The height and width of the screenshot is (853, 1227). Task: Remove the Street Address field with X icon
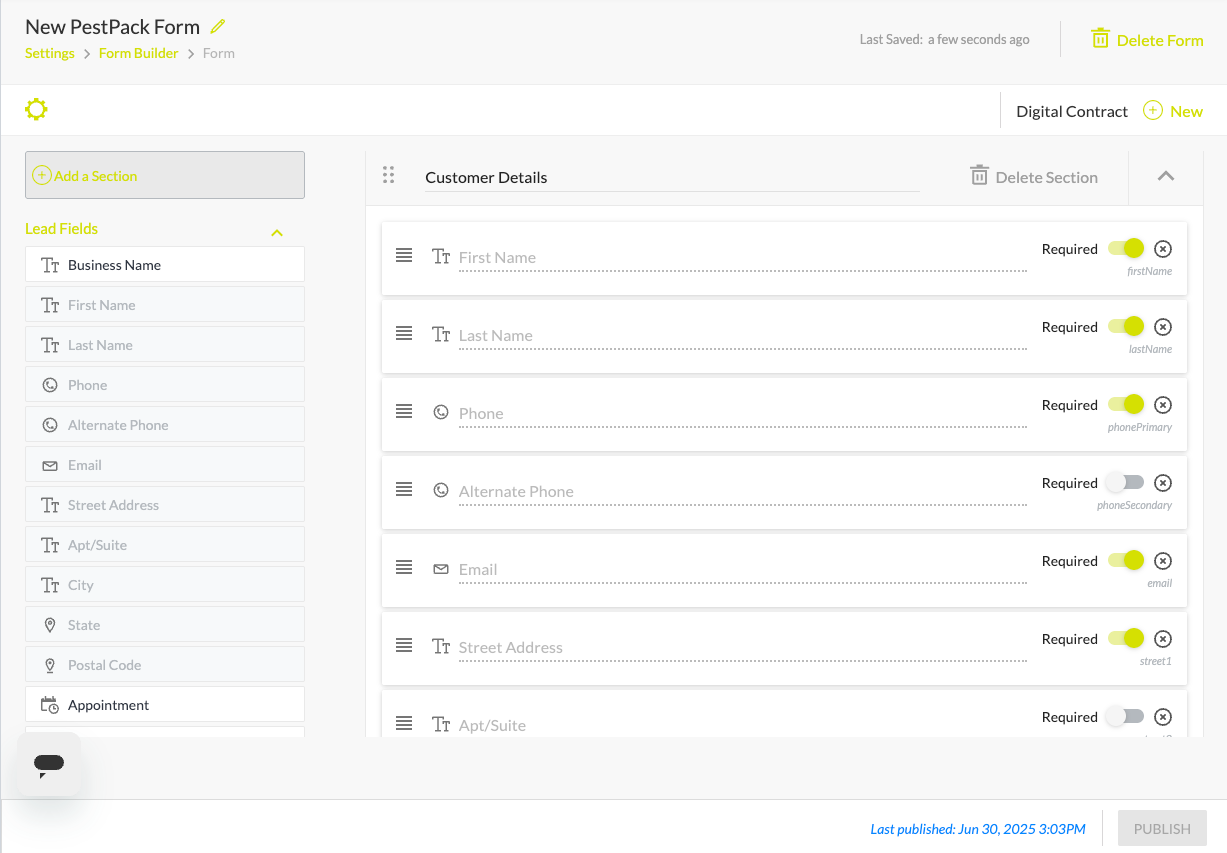[x=1163, y=639]
